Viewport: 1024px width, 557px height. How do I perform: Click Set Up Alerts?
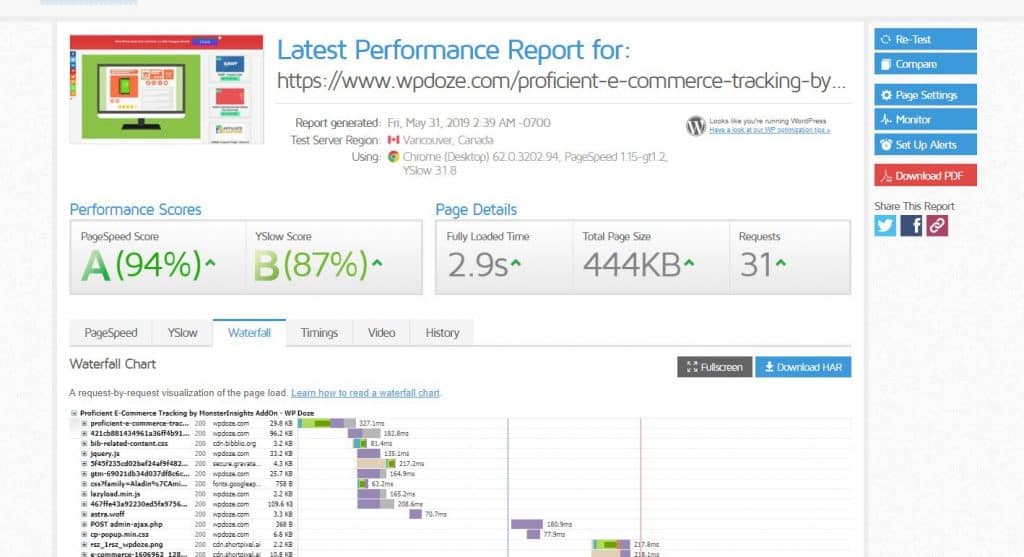coord(925,144)
